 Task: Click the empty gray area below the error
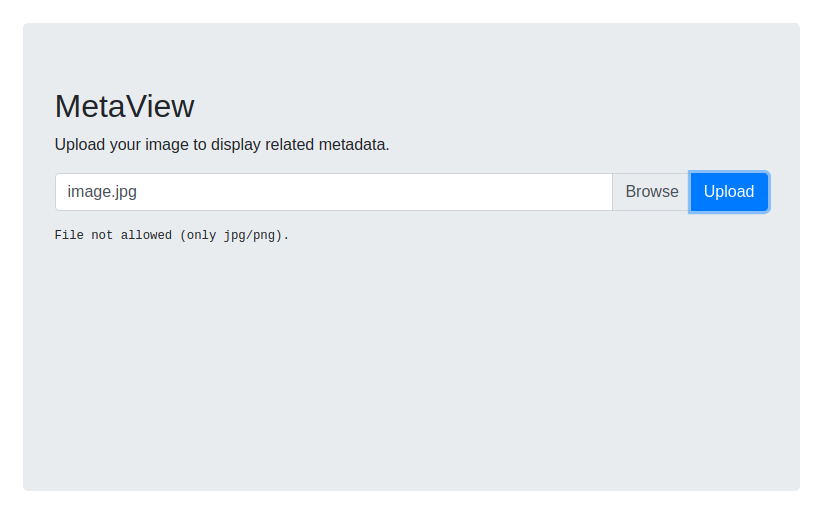(411, 365)
